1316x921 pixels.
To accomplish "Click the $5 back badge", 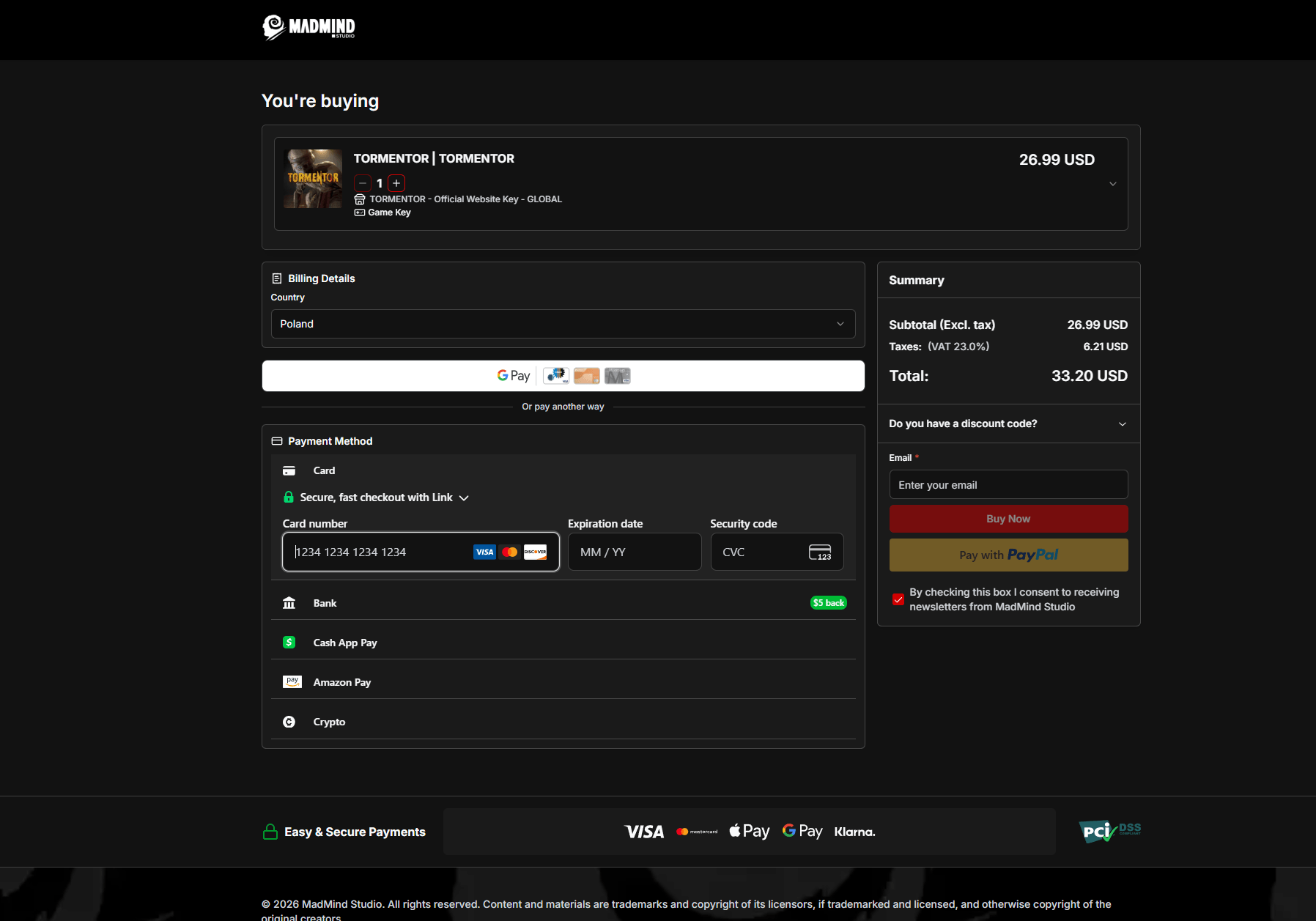I will pyautogui.click(x=829, y=603).
